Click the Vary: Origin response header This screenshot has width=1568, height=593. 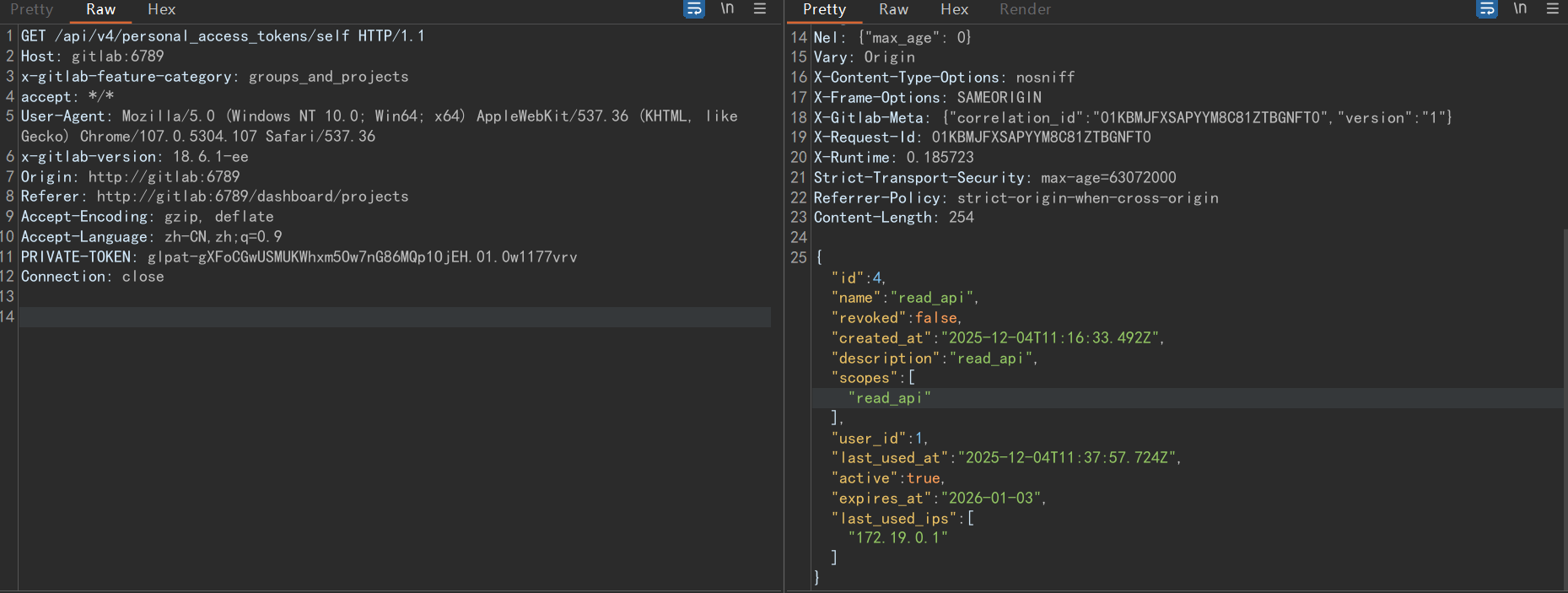click(x=865, y=57)
